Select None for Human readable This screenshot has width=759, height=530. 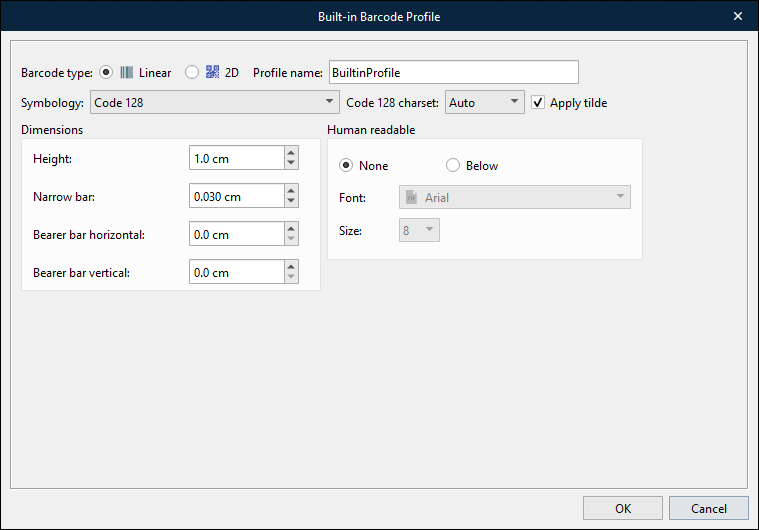(x=346, y=166)
